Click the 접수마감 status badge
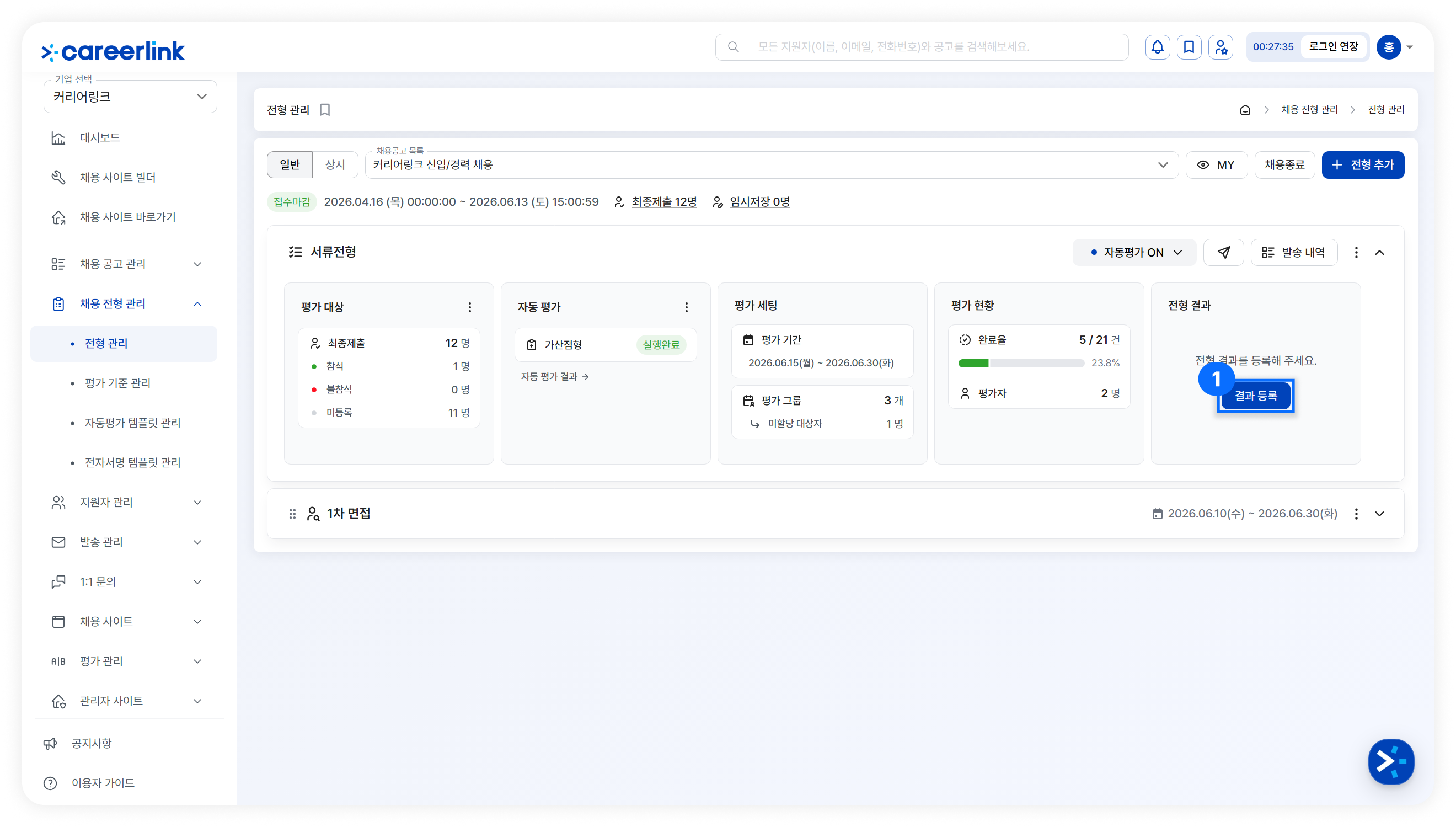 (292, 202)
